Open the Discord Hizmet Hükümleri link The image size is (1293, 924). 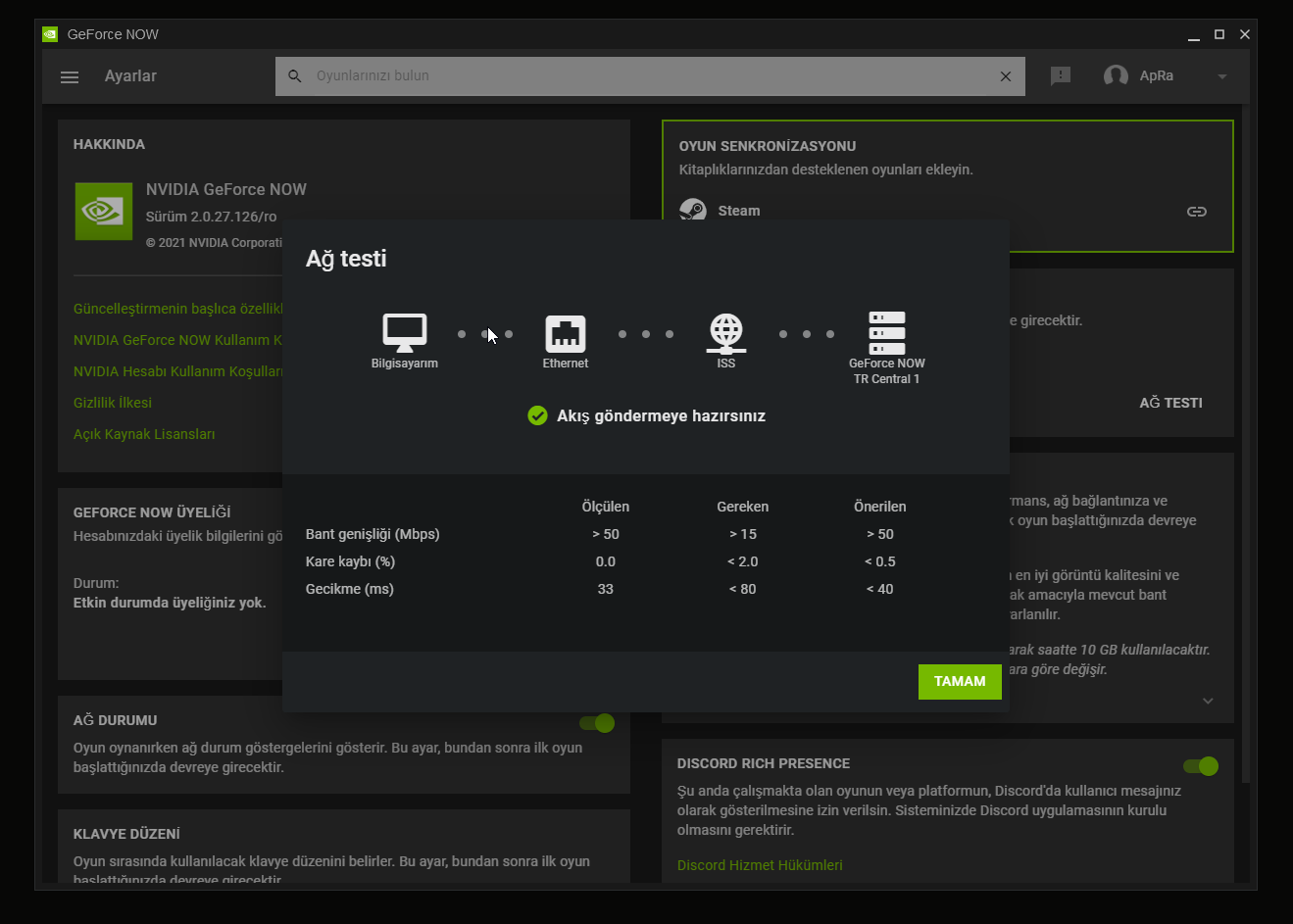760,865
